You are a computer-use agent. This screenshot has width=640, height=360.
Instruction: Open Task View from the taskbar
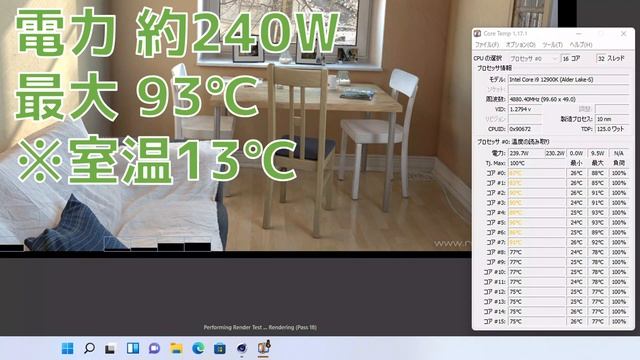point(111,349)
